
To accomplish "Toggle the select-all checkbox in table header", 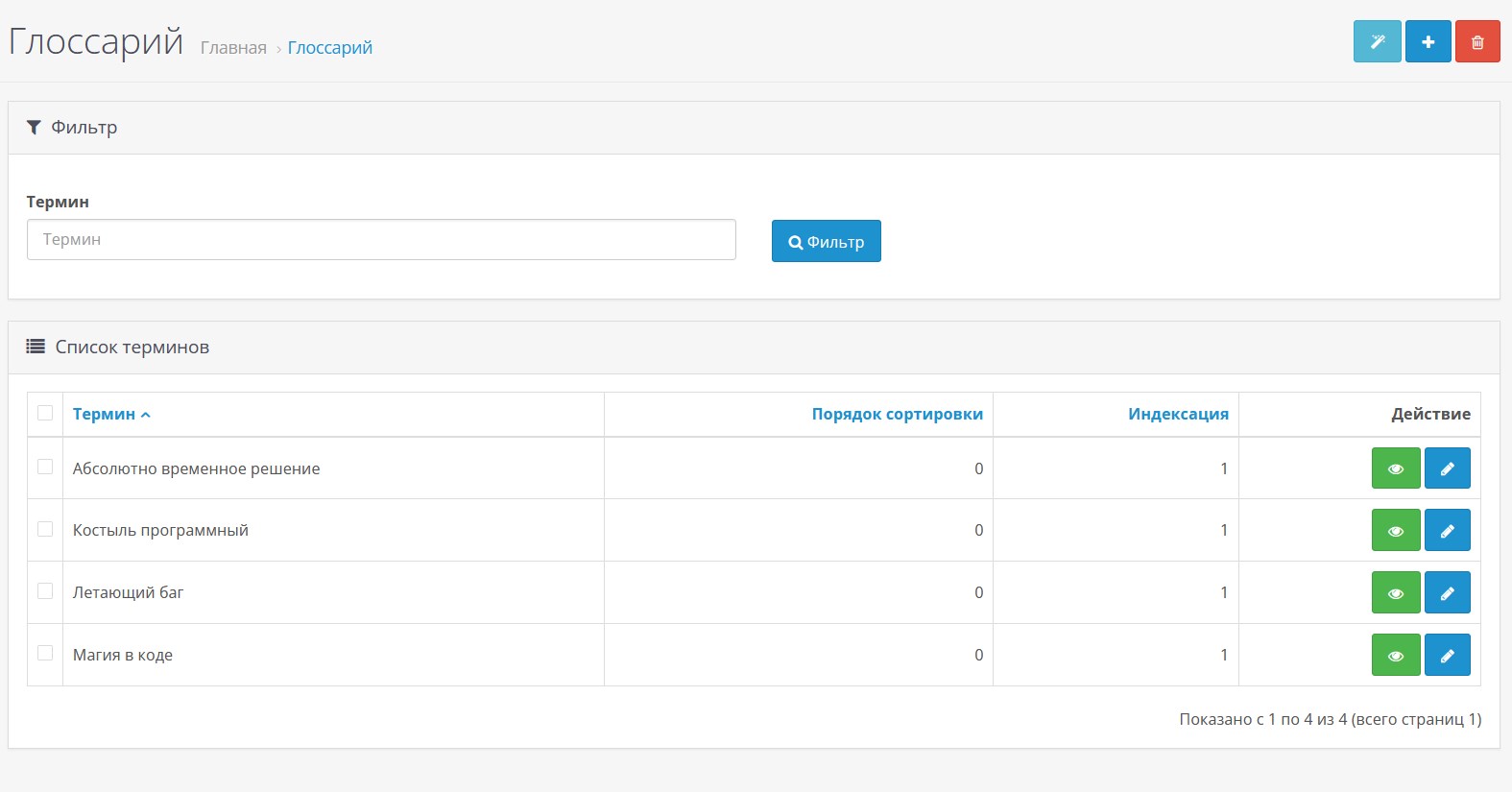I will (45, 413).
